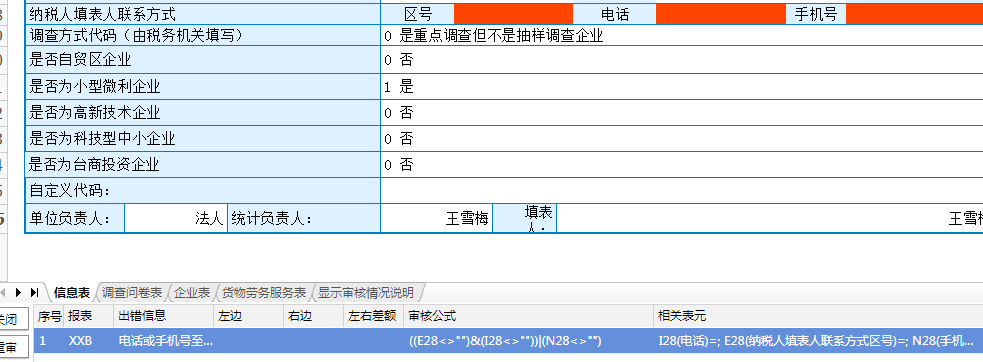The width and height of the screenshot is (983, 362).
Task: Click the 重审 re-audit button
Action: pos(14,347)
